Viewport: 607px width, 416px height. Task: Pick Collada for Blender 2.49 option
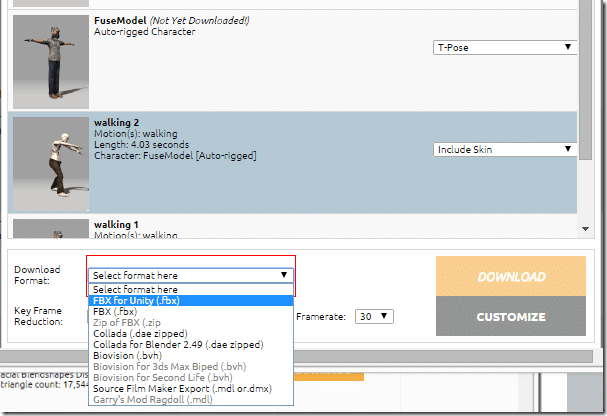190,344
